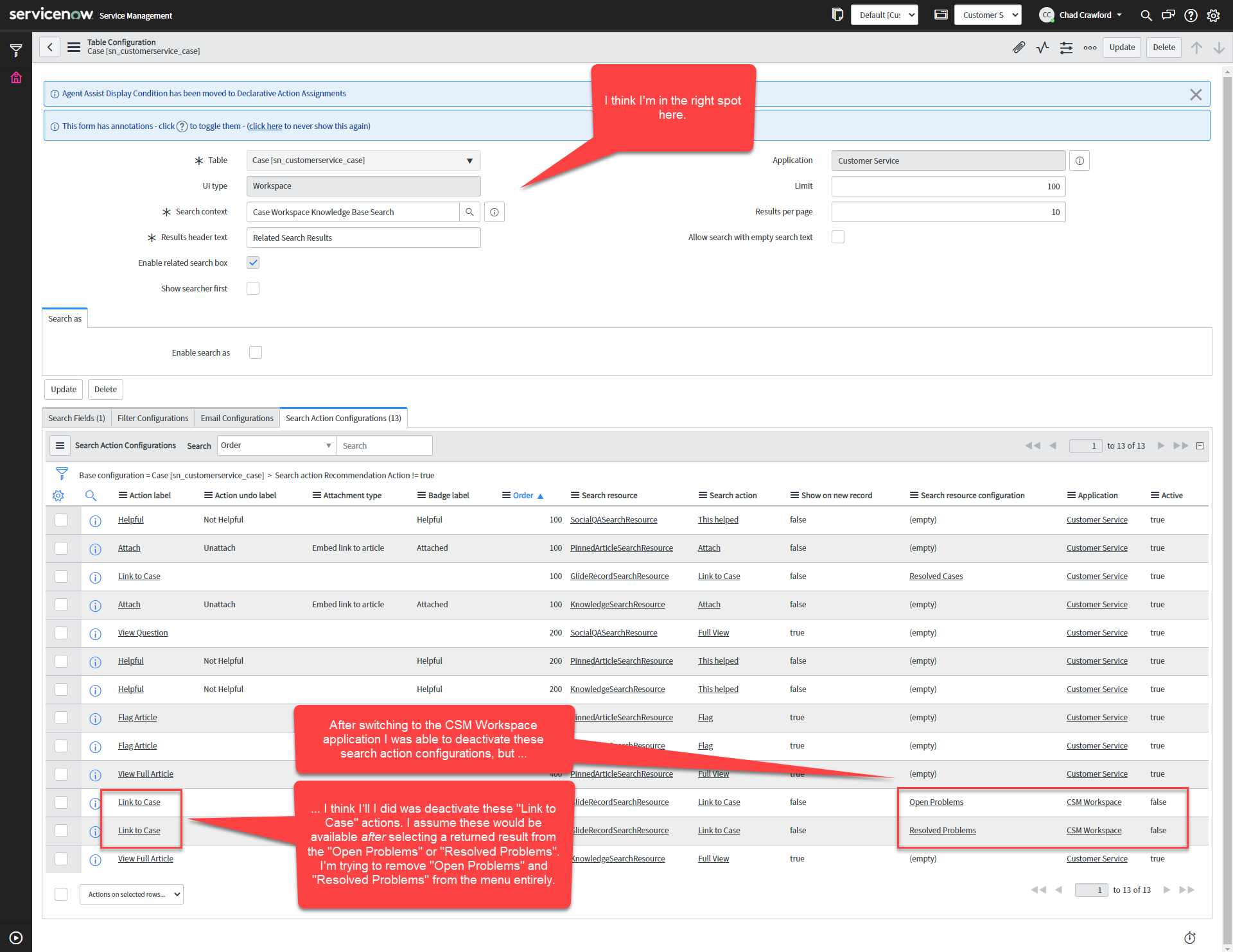Image resolution: width=1233 pixels, height=952 pixels.
Task: Click the Delete button in the header
Action: 1164,48
